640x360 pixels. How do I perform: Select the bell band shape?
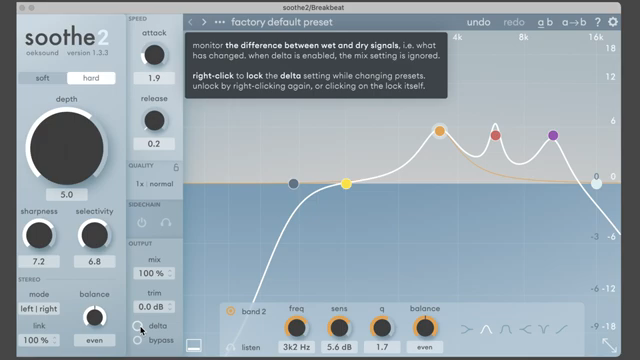486,329
